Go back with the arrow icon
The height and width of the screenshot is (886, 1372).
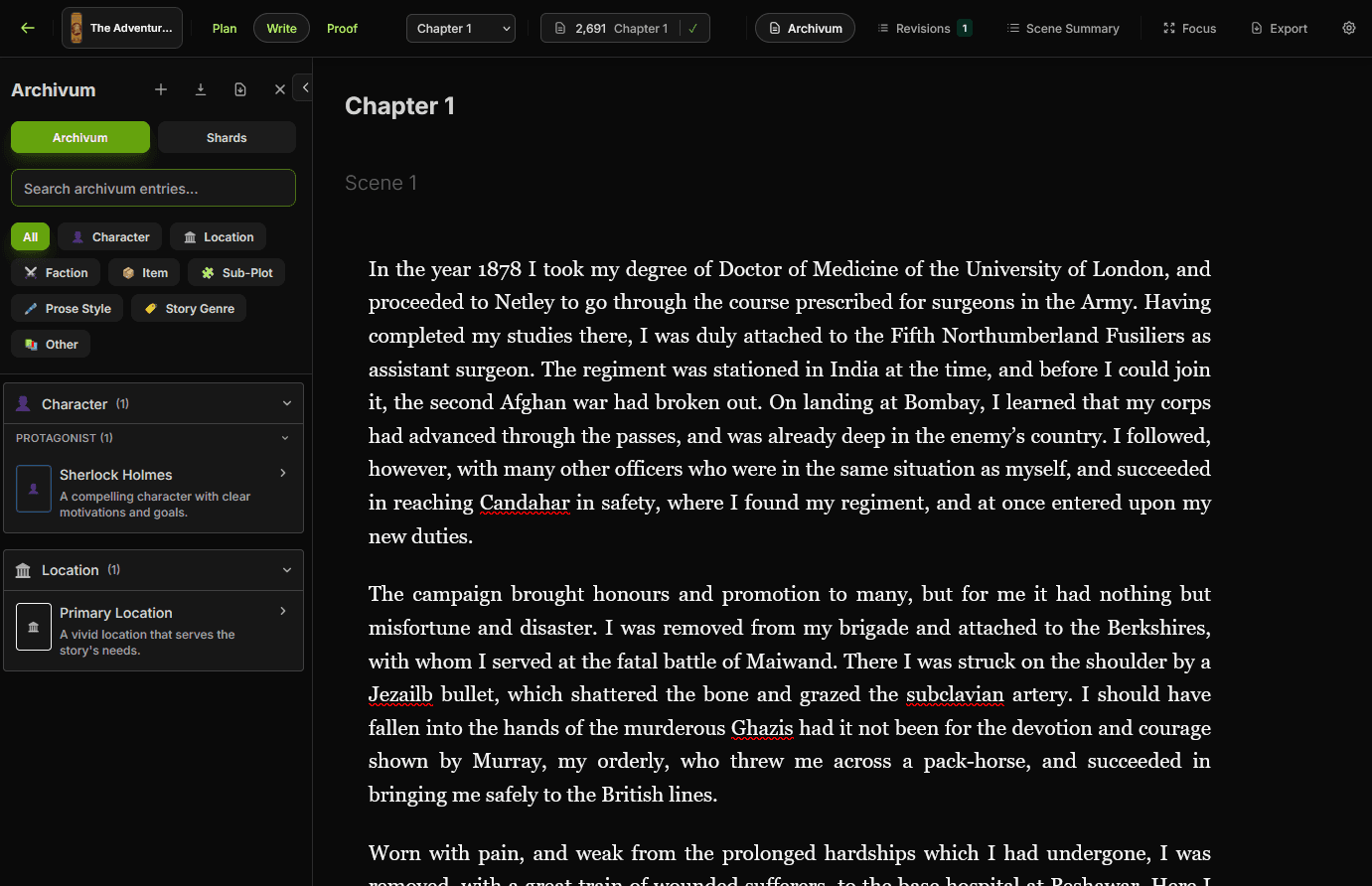(28, 28)
